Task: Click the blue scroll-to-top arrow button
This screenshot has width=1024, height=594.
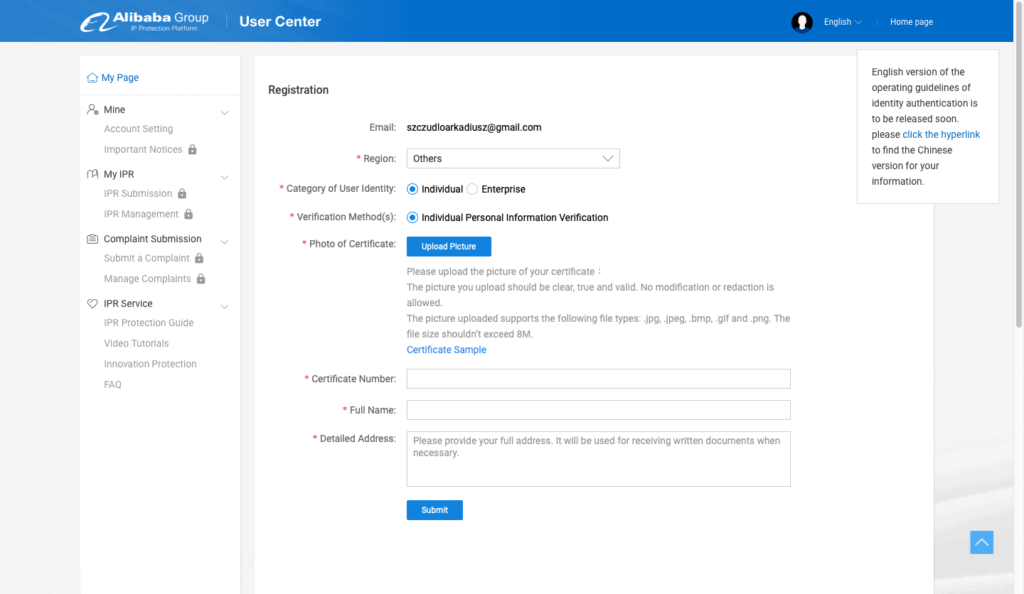Action: [982, 542]
